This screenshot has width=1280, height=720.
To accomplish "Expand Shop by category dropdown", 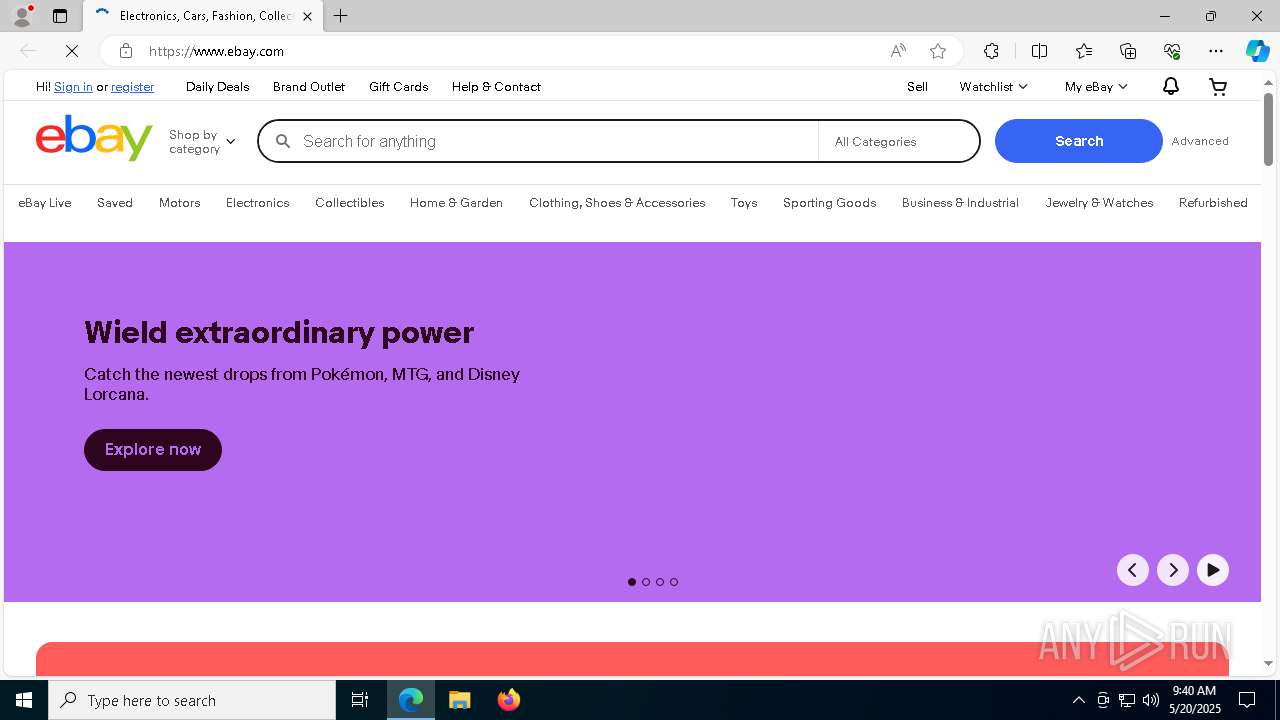I will pyautogui.click(x=202, y=142).
